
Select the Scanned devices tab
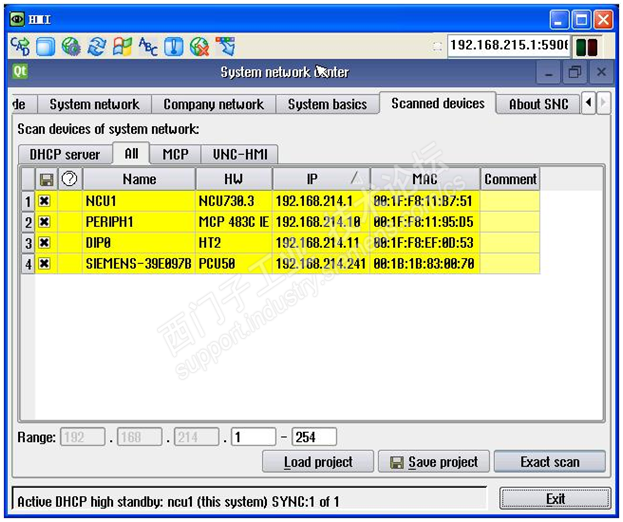438,103
